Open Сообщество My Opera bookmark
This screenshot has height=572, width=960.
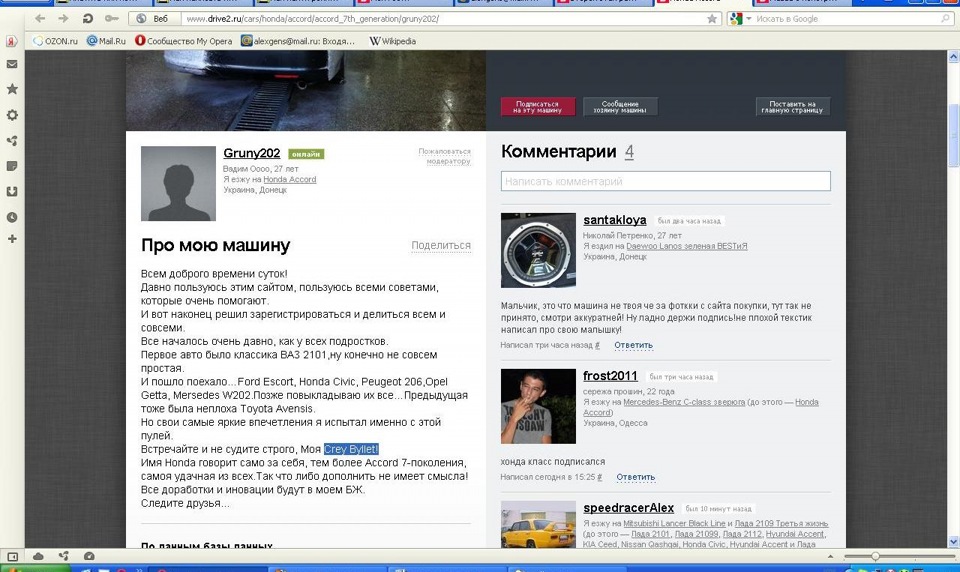tap(184, 41)
